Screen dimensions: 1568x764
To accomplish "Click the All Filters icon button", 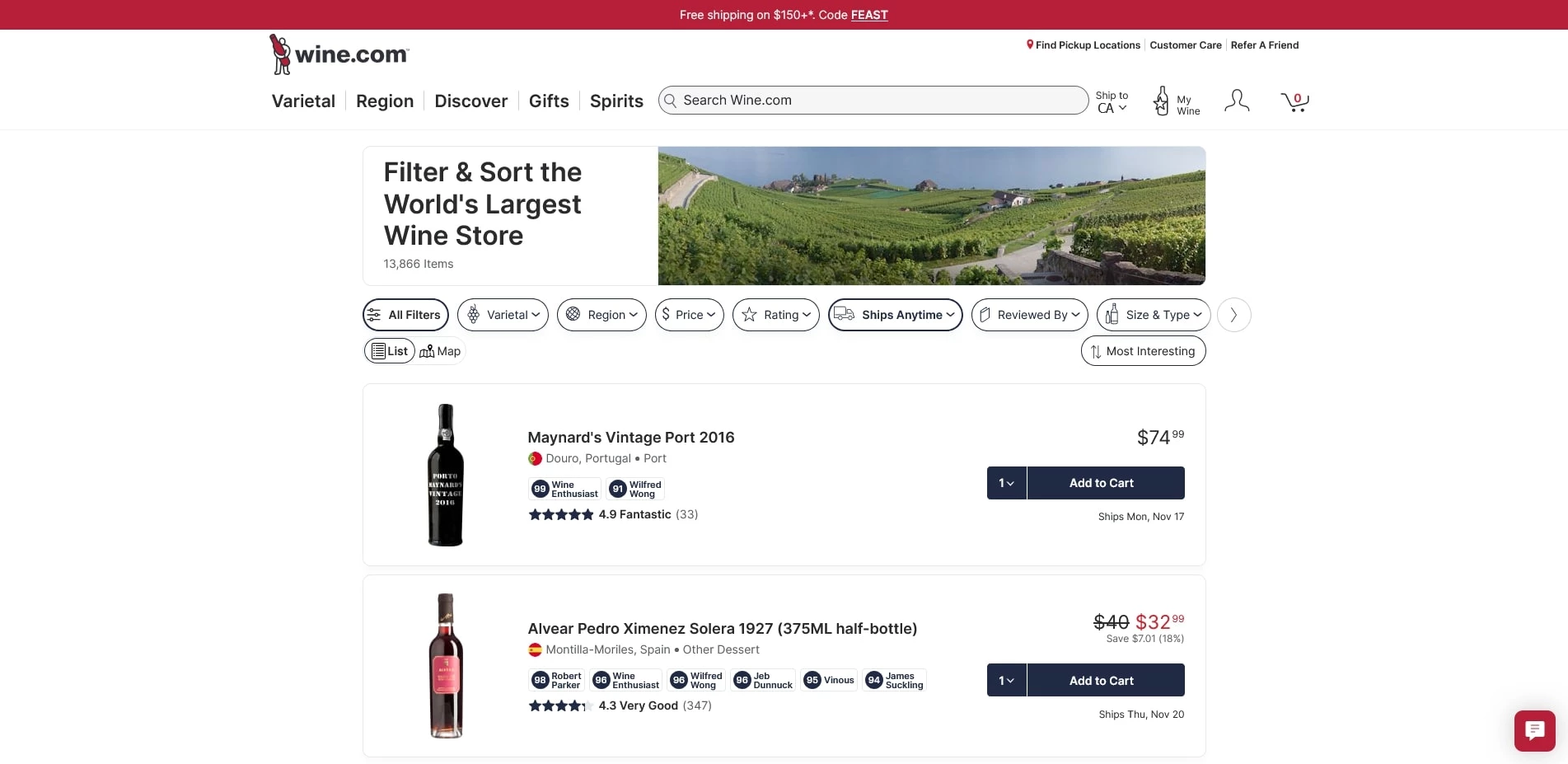I will pos(376,314).
